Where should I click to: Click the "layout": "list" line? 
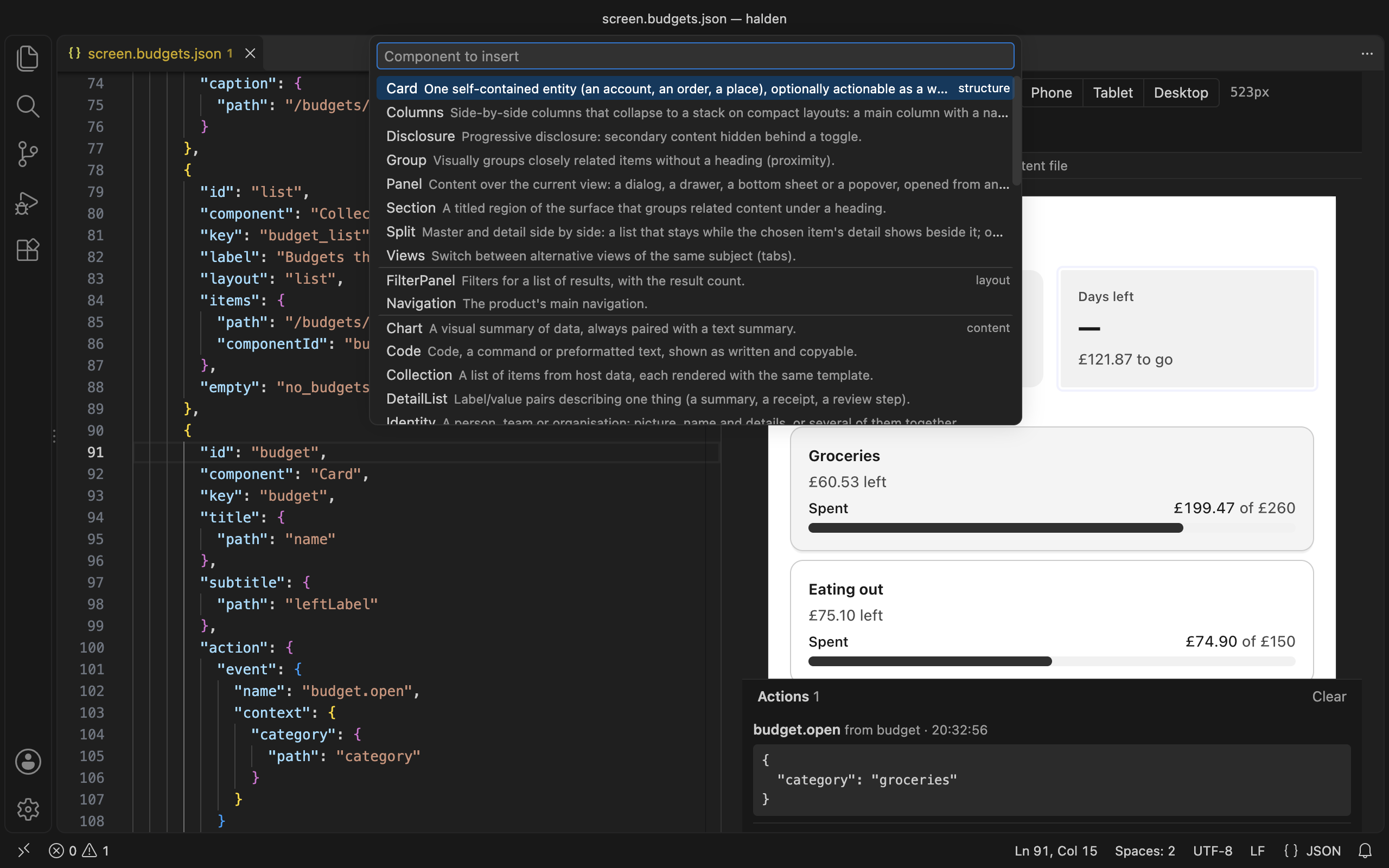tap(271, 279)
